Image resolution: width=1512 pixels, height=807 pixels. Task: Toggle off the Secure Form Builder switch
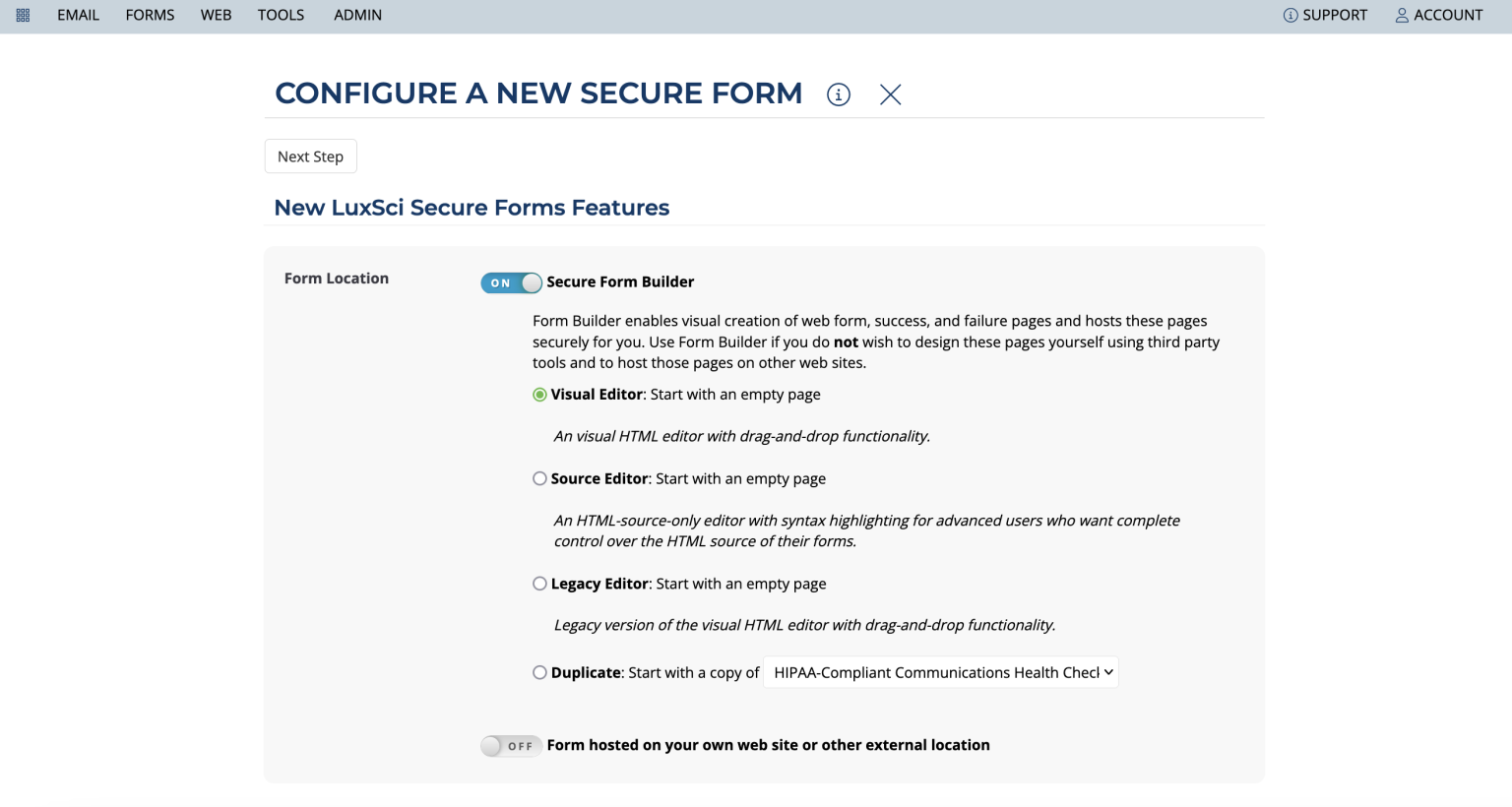tap(511, 282)
